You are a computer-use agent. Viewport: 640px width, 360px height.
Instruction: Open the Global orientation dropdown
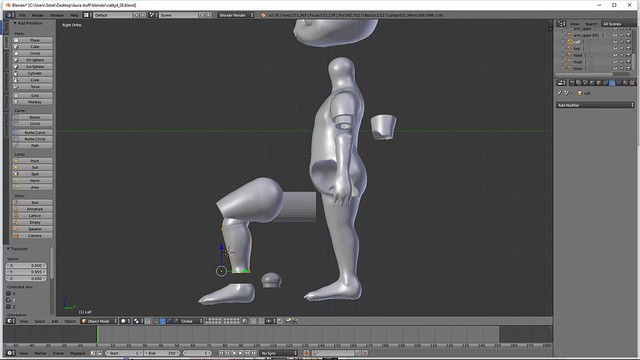pos(191,321)
